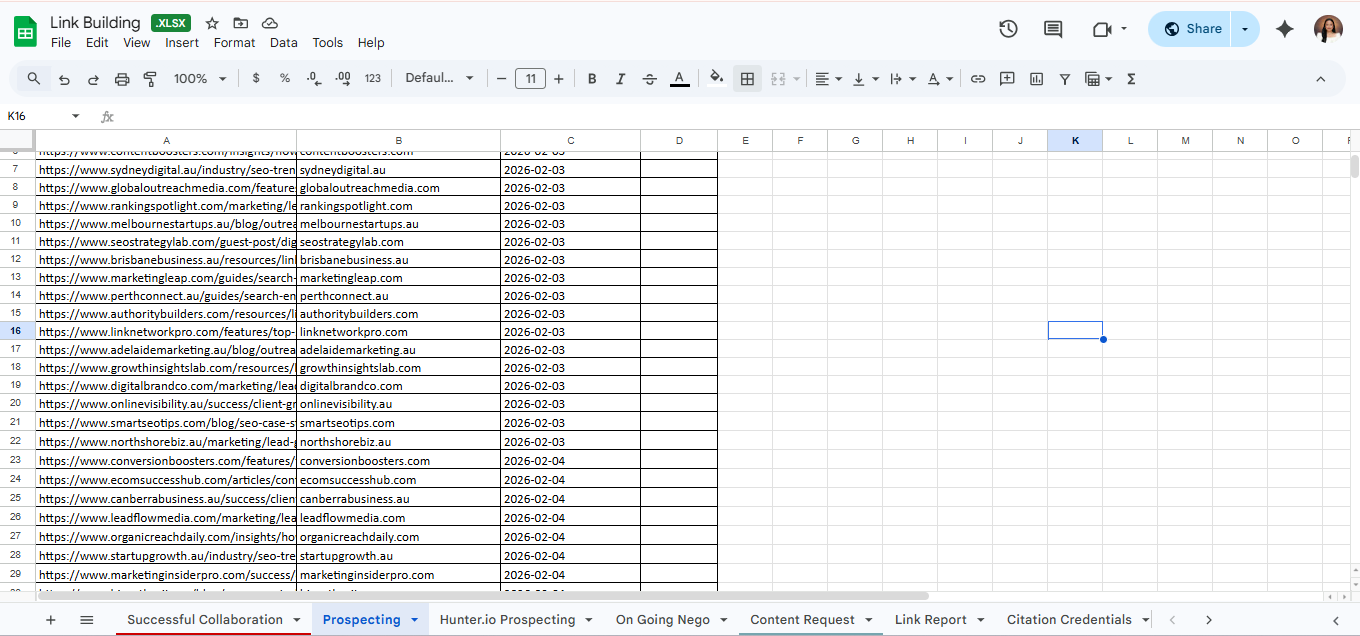Click the Move to folder icon

pyautogui.click(x=241, y=23)
